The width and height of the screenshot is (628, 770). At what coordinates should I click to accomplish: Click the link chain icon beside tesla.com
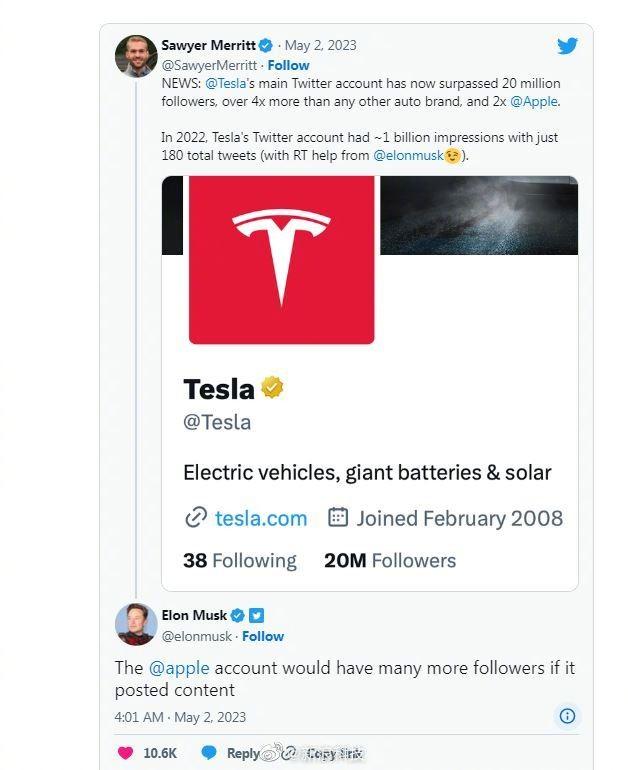click(195, 518)
